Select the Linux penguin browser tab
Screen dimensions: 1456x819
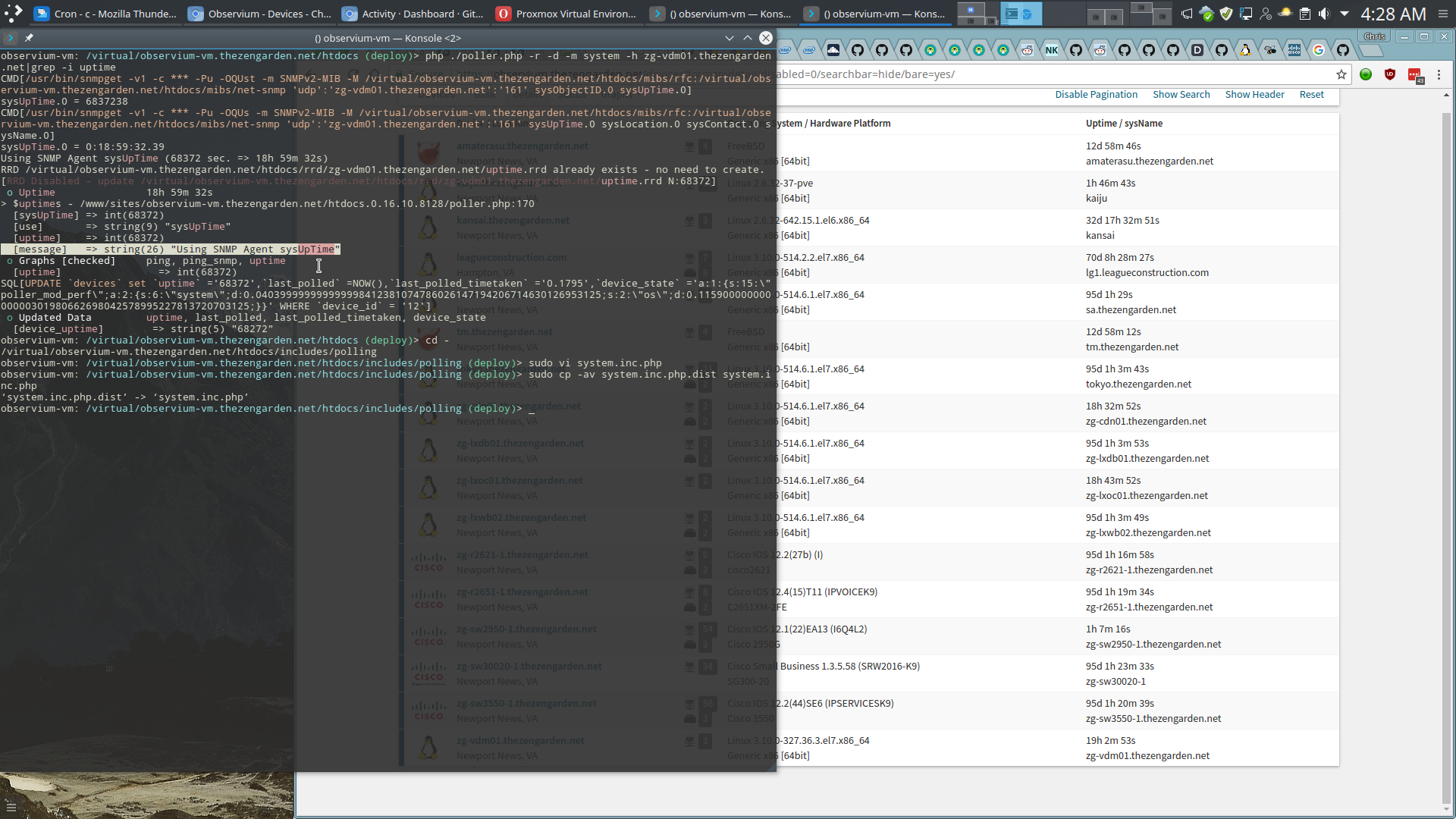[1246, 50]
